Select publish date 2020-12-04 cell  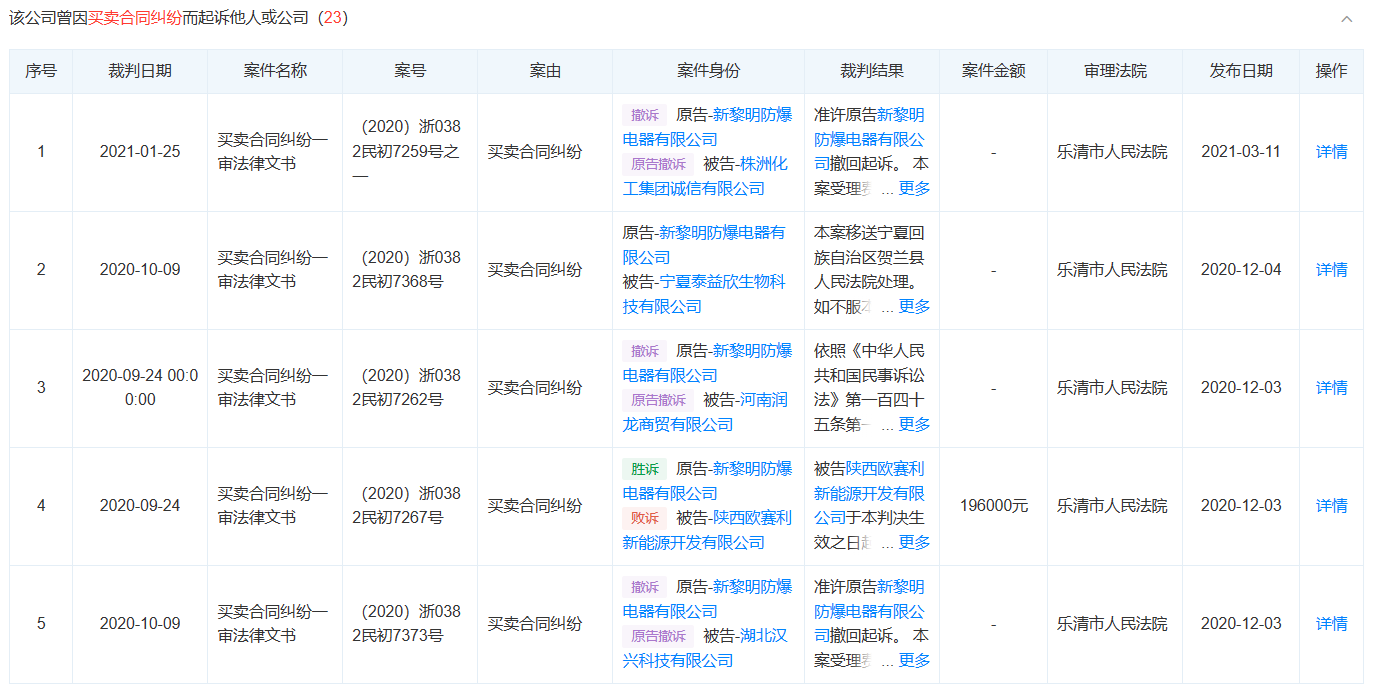pyautogui.click(x=1241, y=270)
